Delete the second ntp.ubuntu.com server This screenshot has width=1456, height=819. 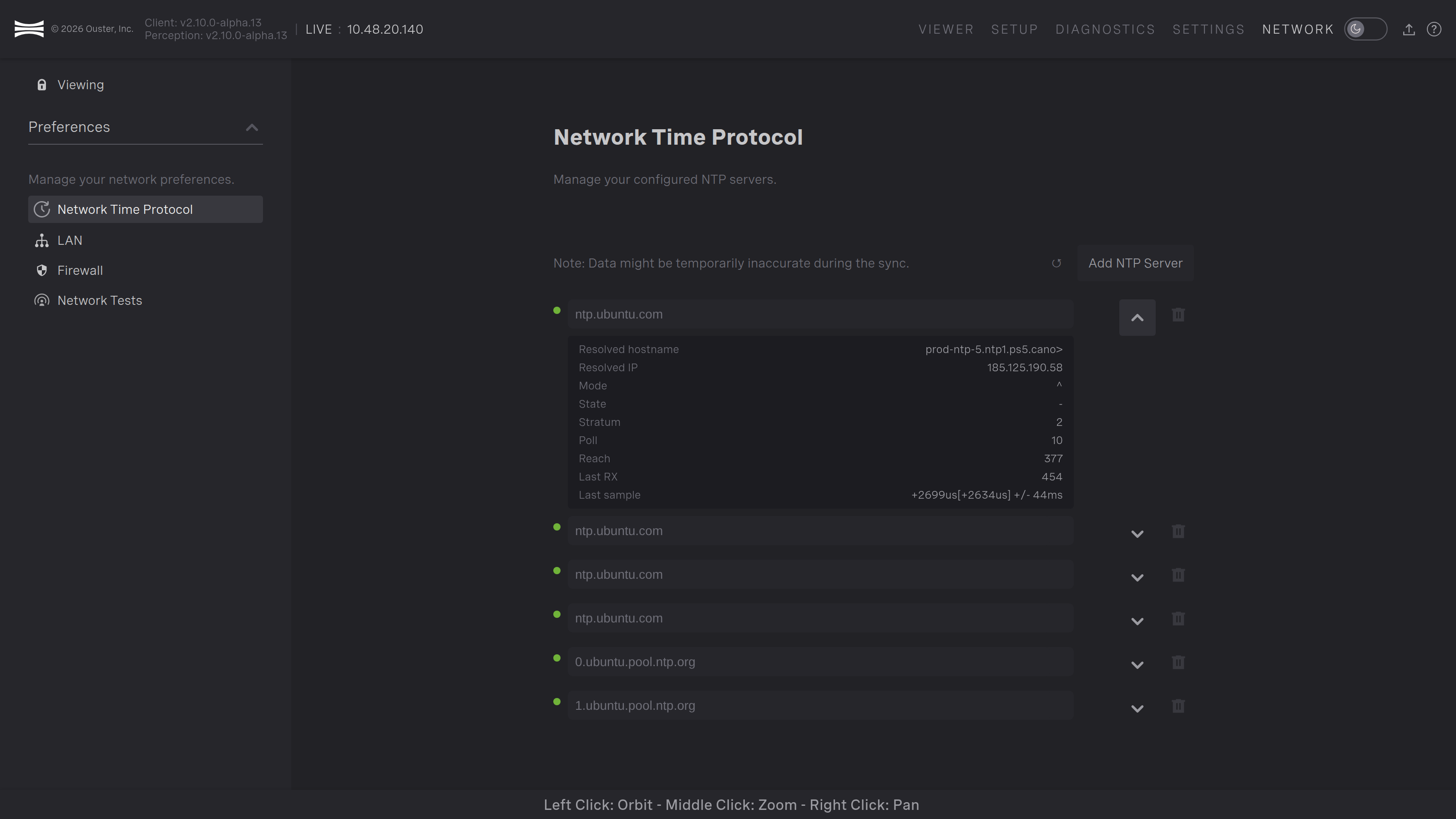tap(1178, 531)
